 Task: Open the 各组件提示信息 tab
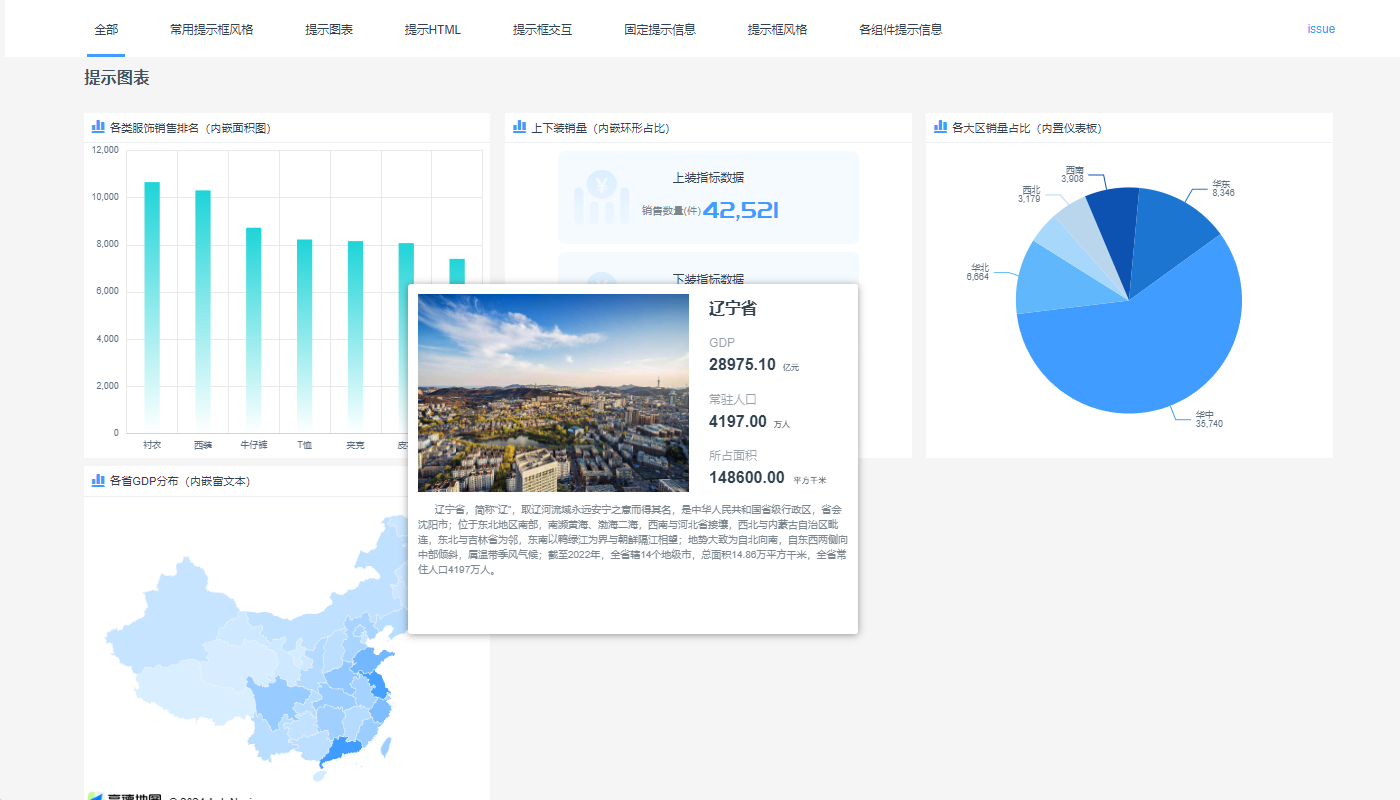click(899, 29)
